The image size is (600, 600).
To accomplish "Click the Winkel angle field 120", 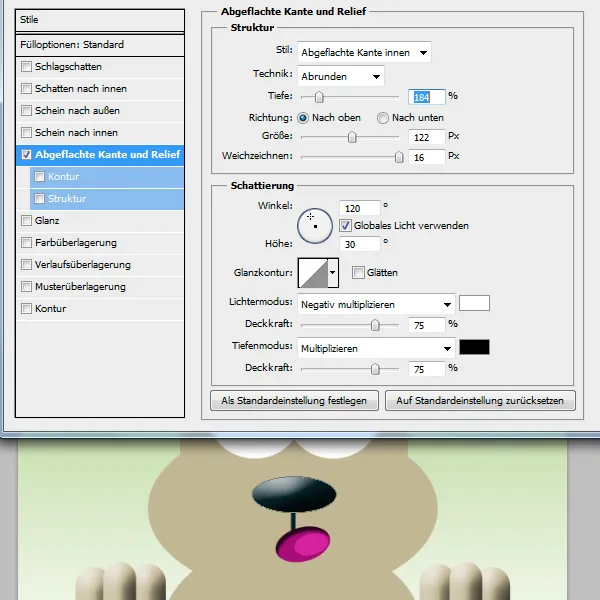I will click(x=360, y=208).
